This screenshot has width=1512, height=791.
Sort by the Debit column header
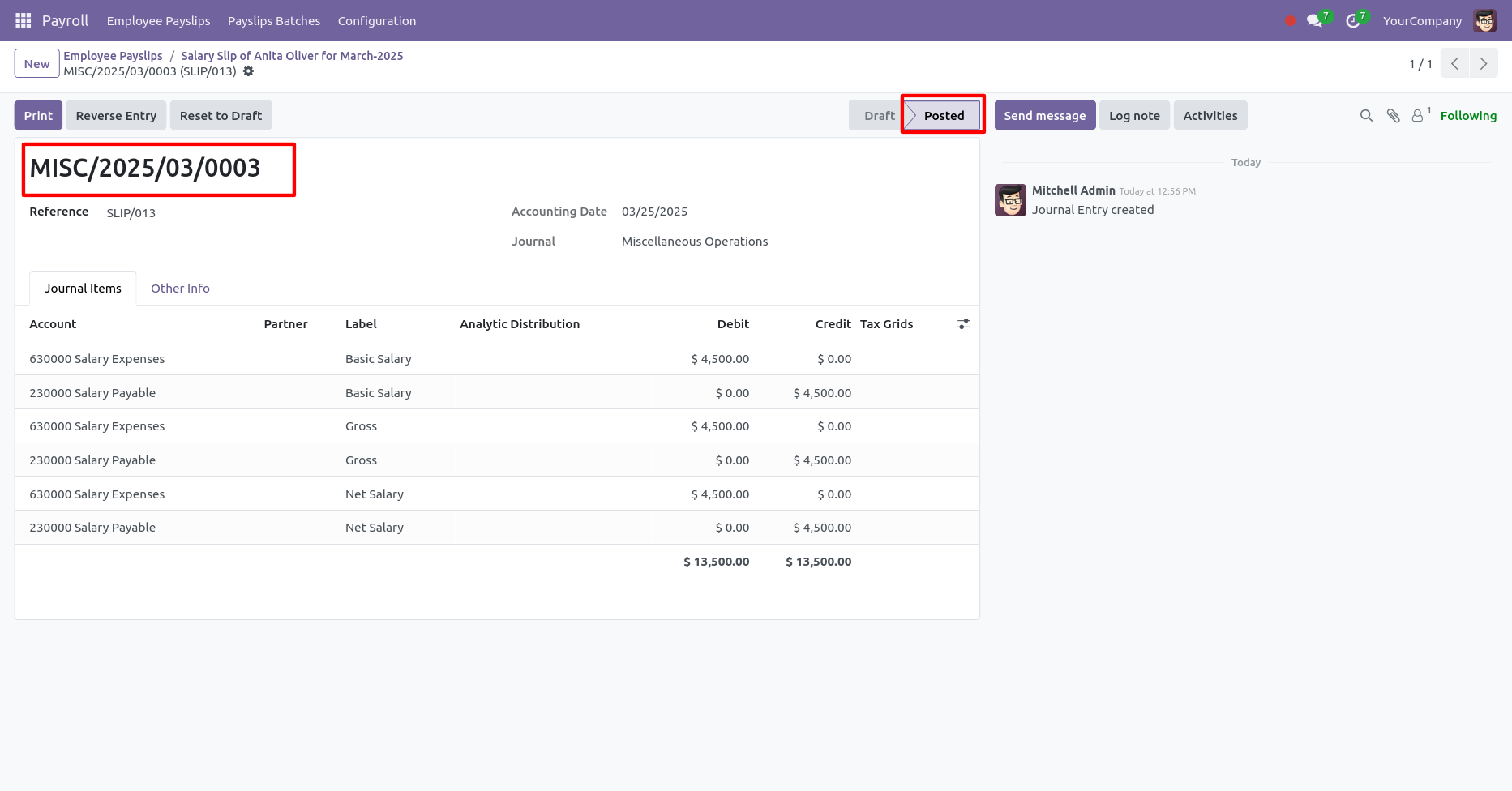pos(733,324)
